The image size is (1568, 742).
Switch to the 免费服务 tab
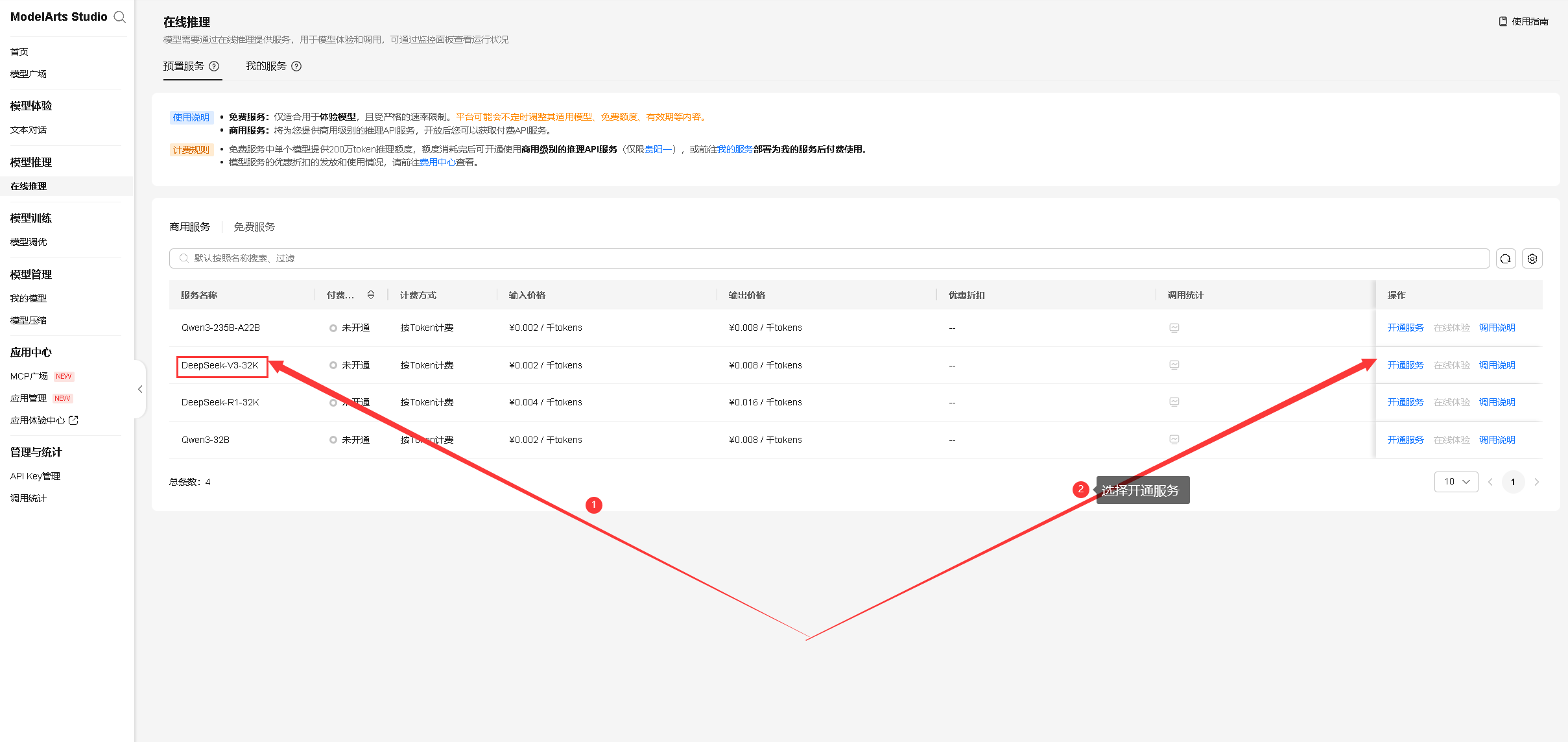click(254, 227)
